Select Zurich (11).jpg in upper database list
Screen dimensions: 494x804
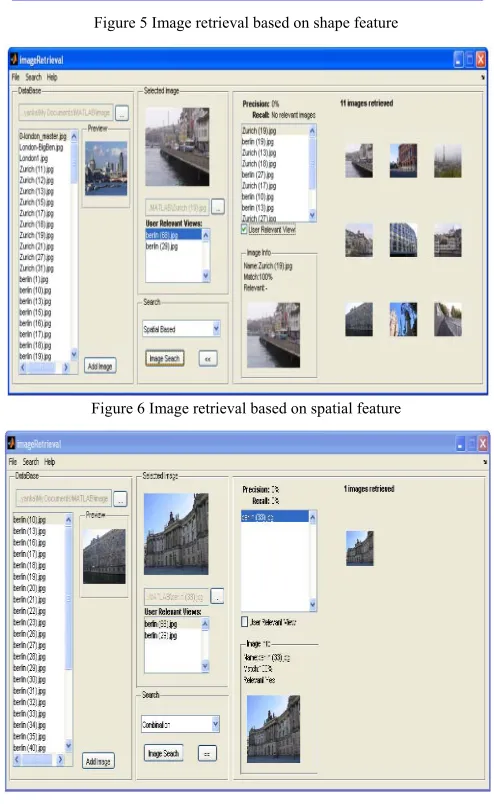coord(36,169)
